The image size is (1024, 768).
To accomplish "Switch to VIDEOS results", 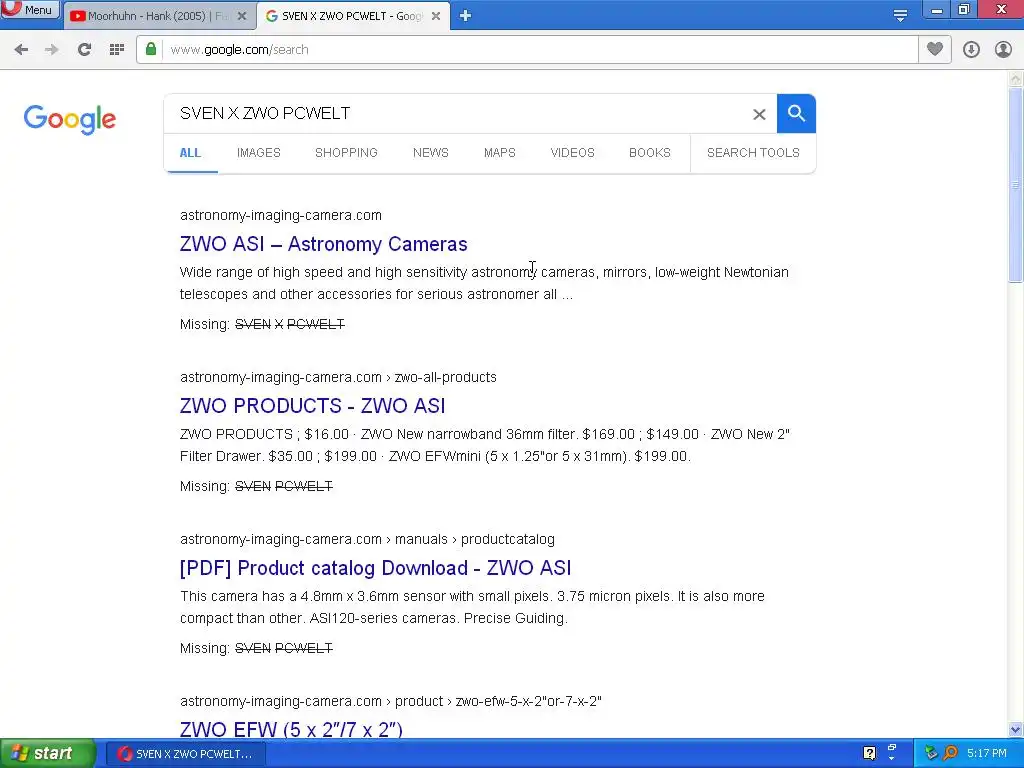I will coord(572,153).
